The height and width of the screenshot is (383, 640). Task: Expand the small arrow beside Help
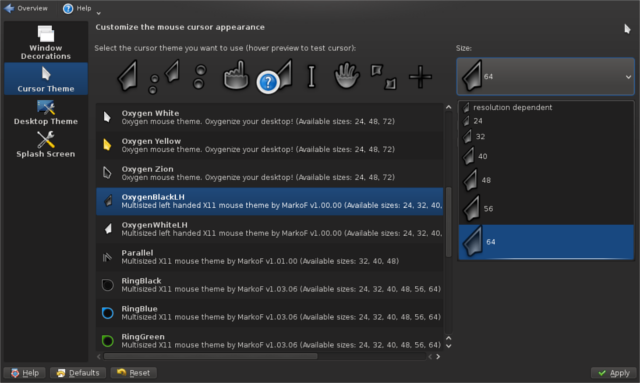98,13
